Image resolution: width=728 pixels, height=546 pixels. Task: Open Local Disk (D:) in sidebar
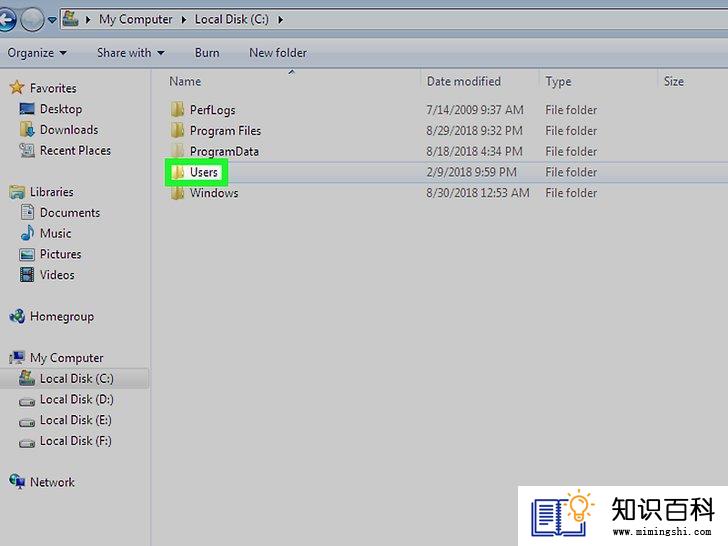(x=77, y=400)
